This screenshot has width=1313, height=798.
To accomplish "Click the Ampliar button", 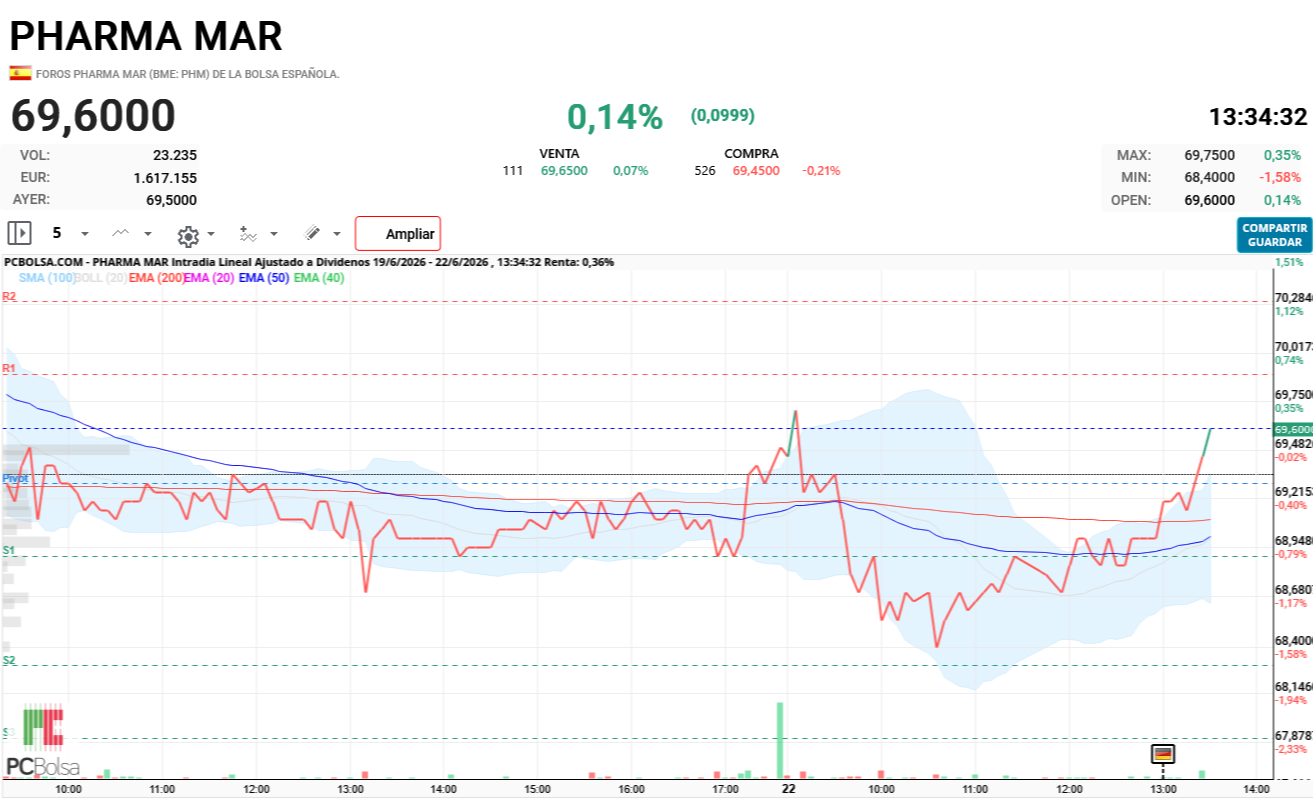I will pos(398,234).
